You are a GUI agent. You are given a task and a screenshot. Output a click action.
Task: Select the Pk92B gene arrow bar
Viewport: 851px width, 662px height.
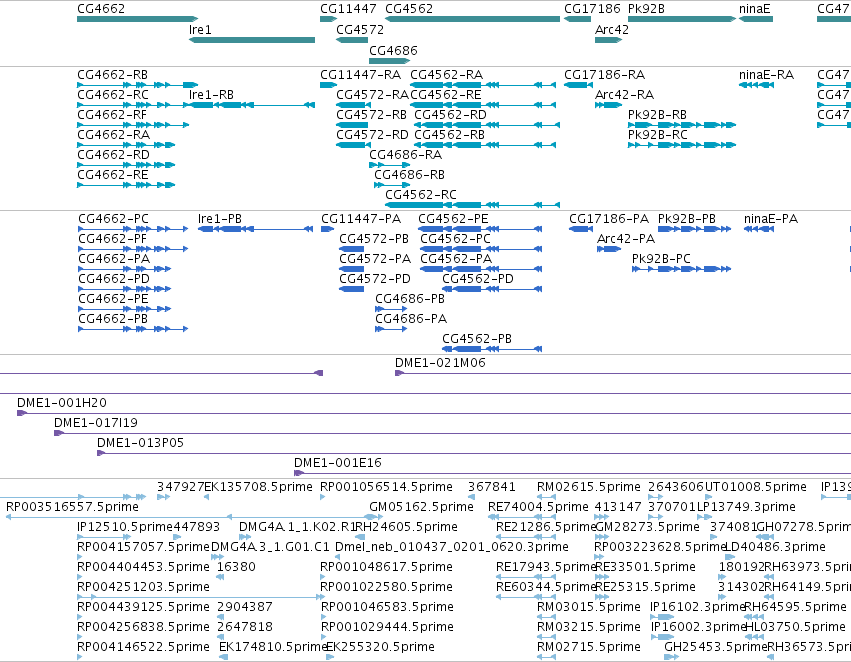point(682,19)
